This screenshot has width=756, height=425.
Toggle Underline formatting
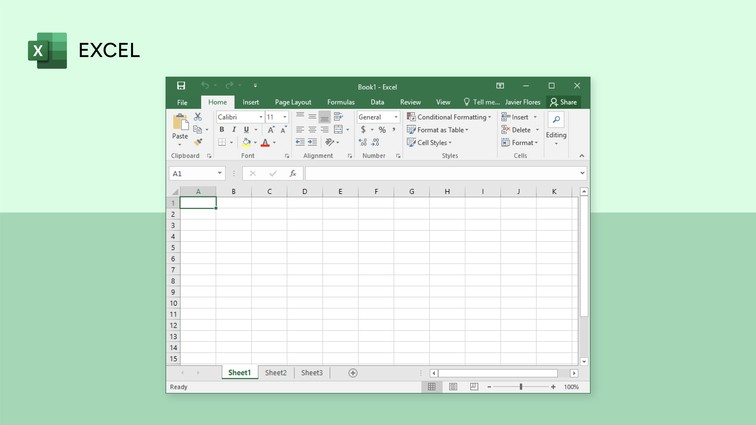(x=246, y=130)
